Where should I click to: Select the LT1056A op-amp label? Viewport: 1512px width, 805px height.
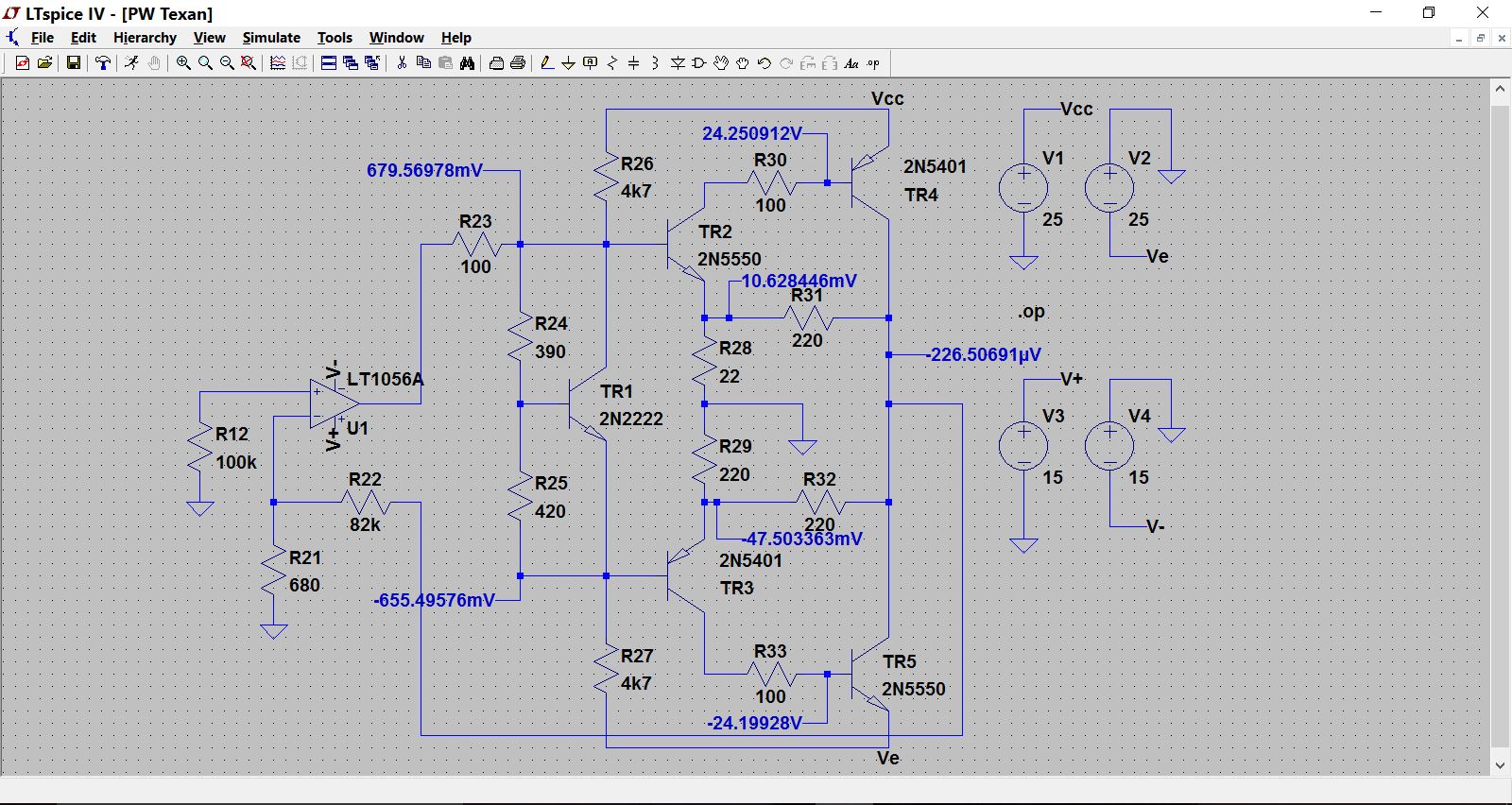click(386, 379)
